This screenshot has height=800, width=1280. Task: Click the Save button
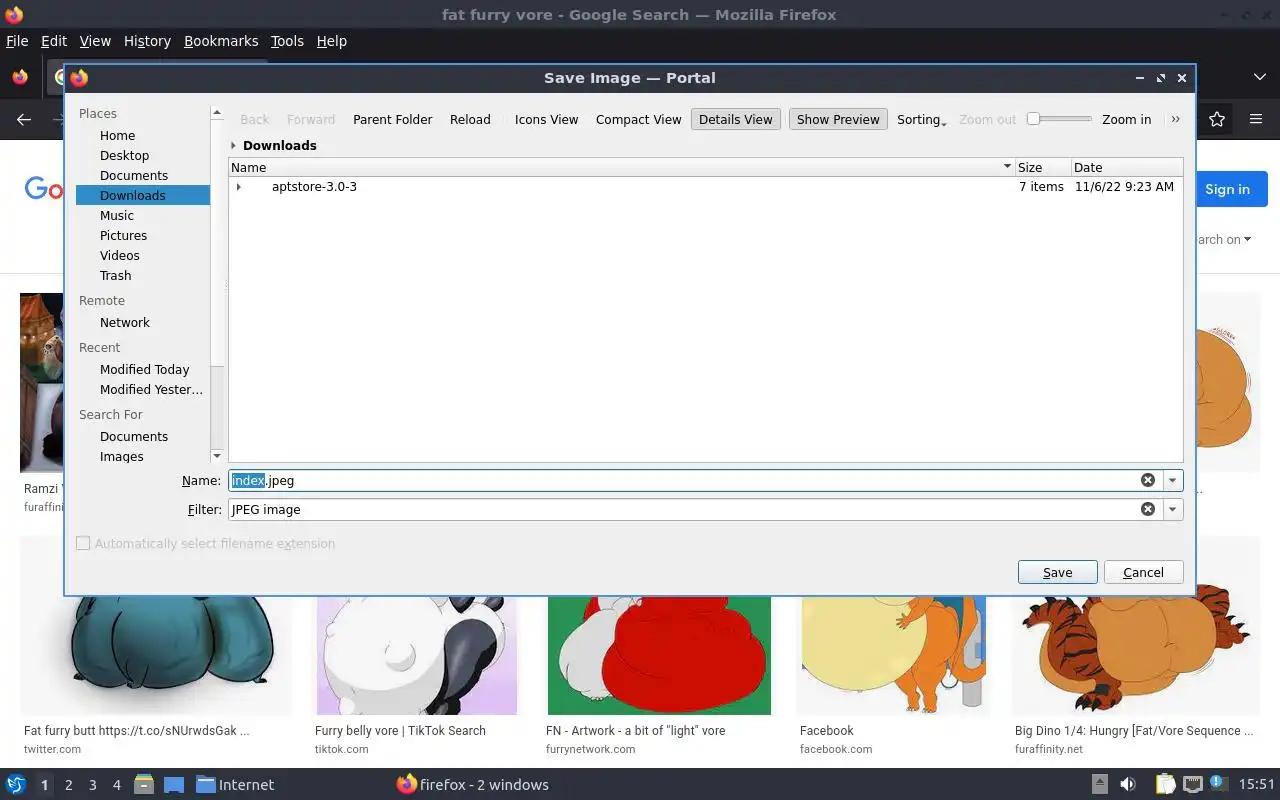pyautogui.click(x=1057, y=572)
